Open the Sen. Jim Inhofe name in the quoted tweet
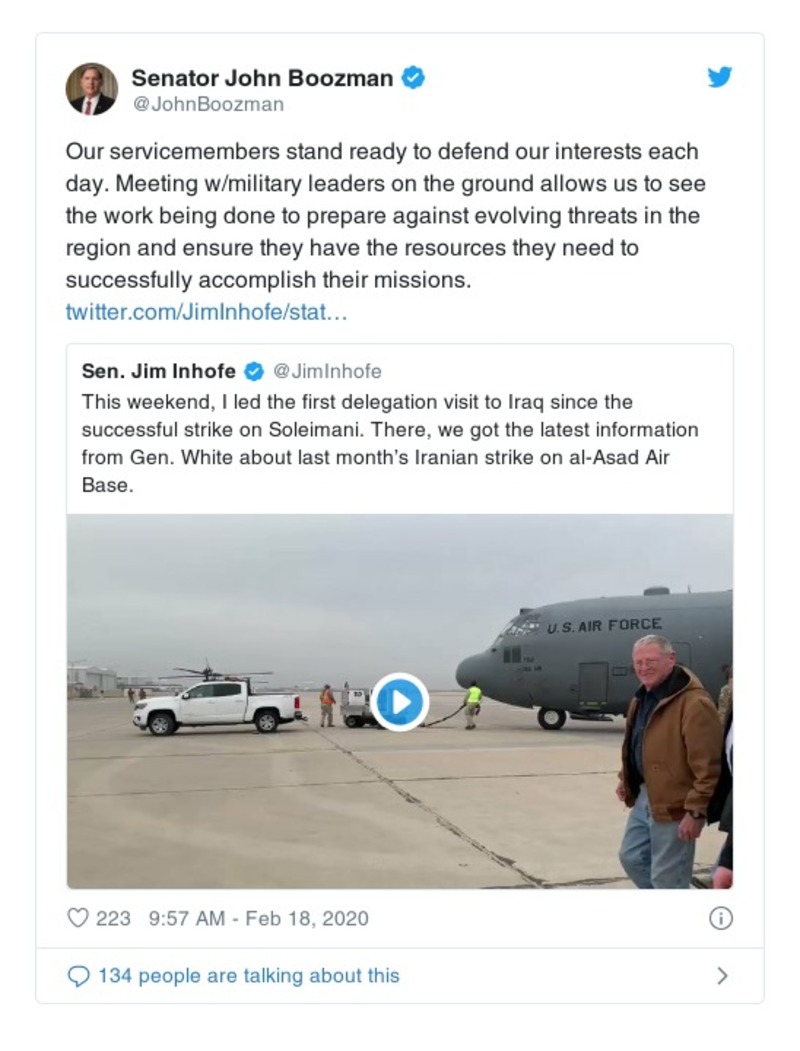 (x=158, y=372)
